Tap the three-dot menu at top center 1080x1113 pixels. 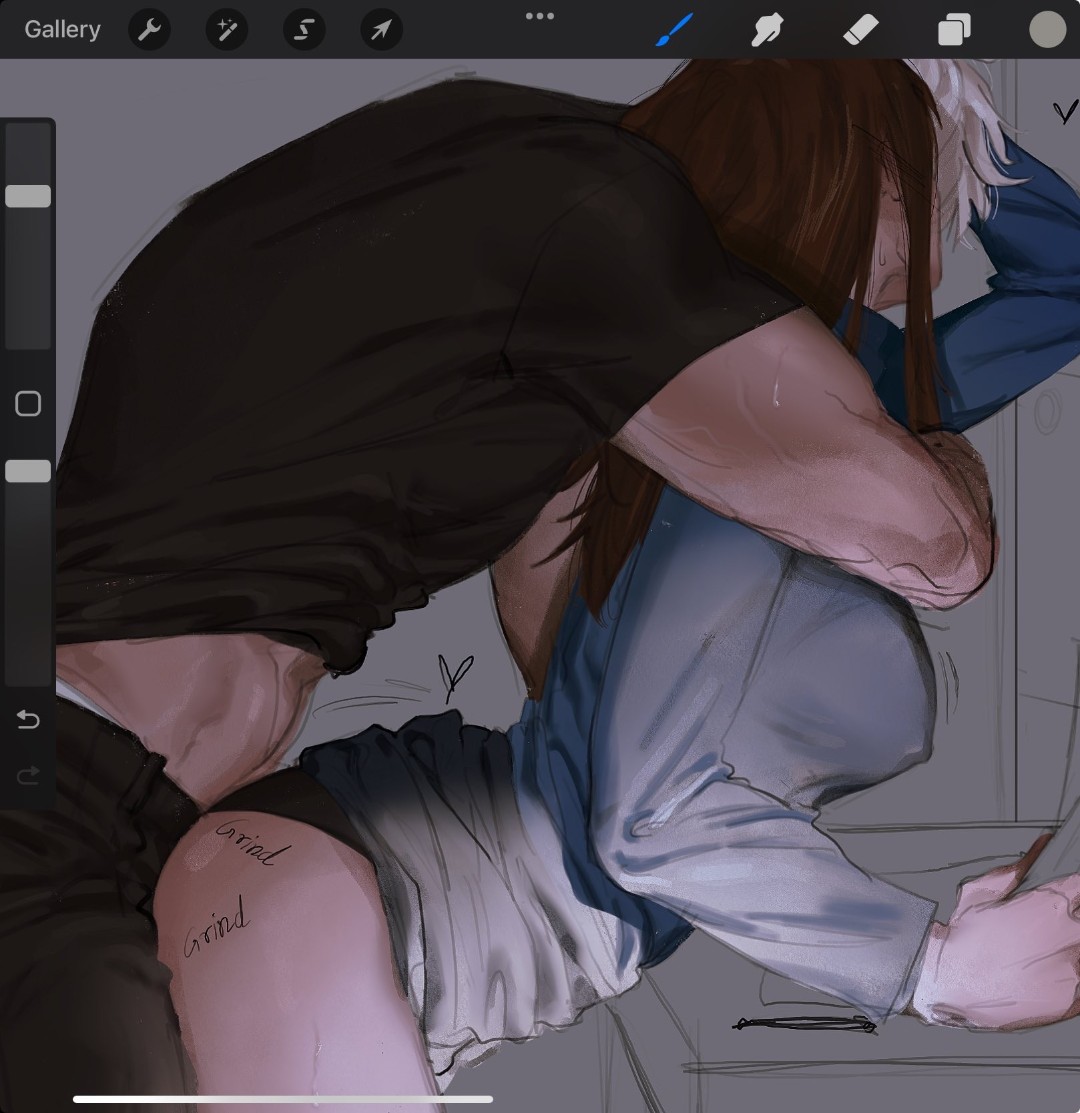point(540,16)
